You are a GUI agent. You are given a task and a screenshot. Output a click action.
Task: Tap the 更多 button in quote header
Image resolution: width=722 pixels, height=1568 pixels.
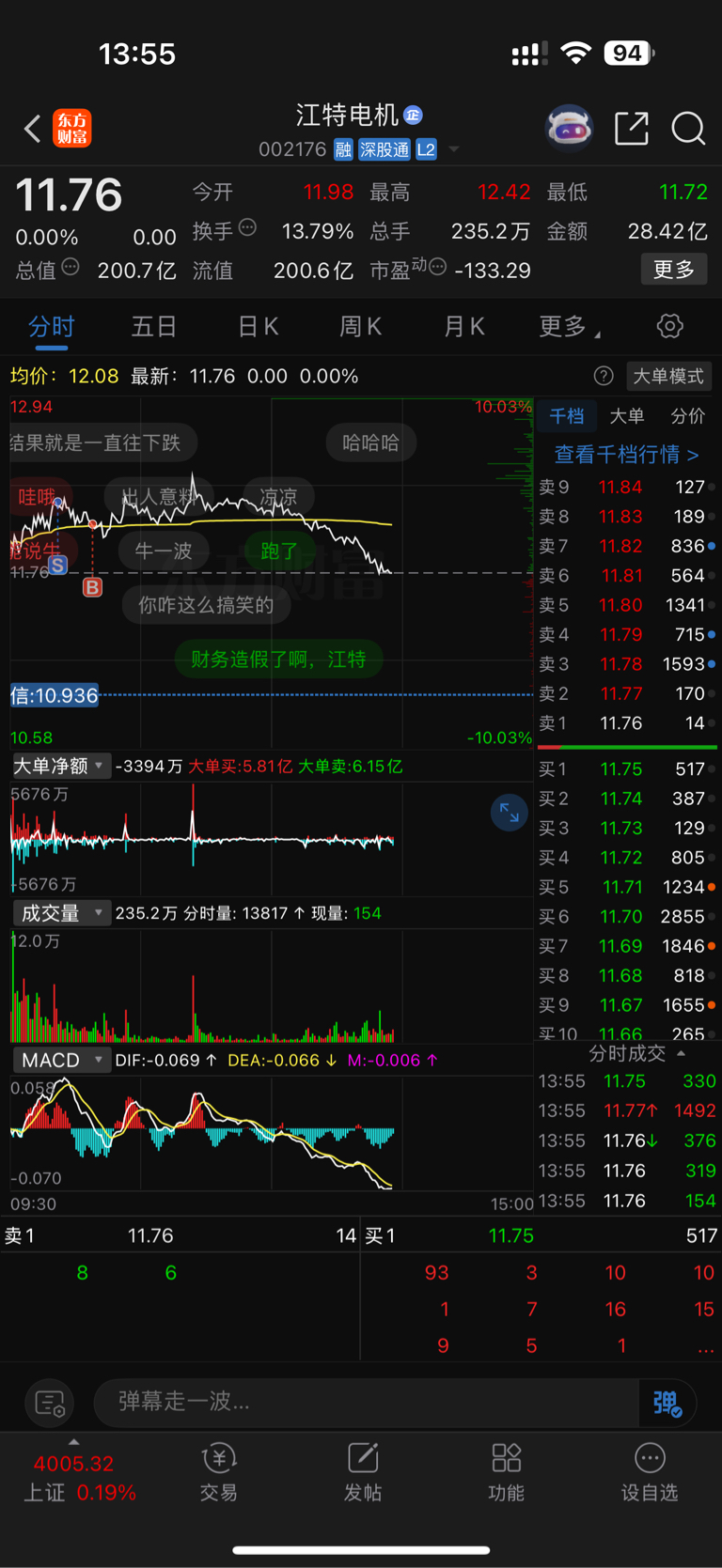(x=674, y=270)
